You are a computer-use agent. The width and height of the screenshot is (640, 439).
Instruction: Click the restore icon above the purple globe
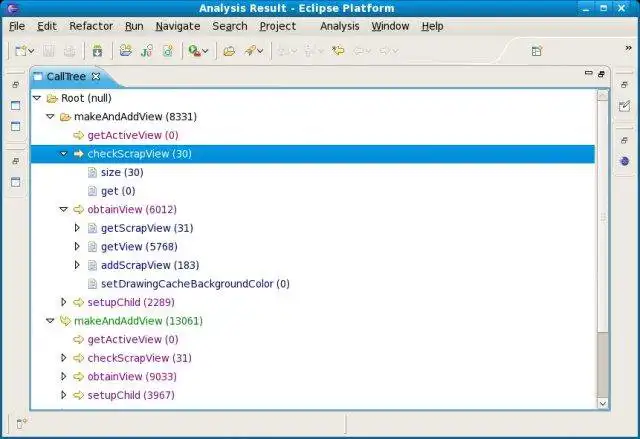(624, 140)
